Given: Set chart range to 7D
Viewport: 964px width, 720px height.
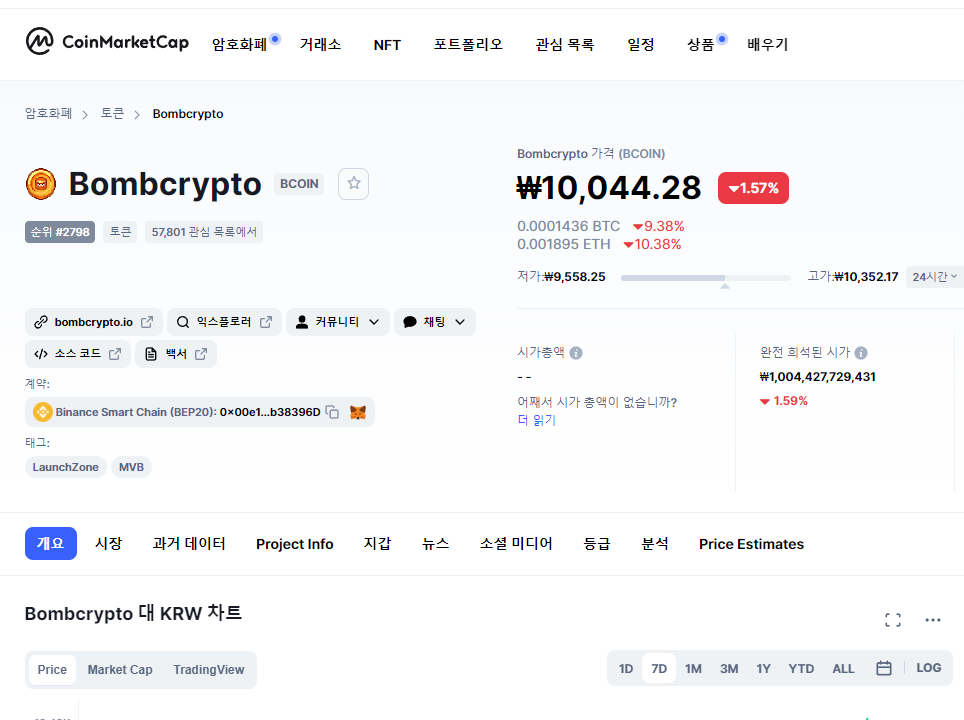Looking at the screenshot, I should pyautogui.click(x=659, y=668).
